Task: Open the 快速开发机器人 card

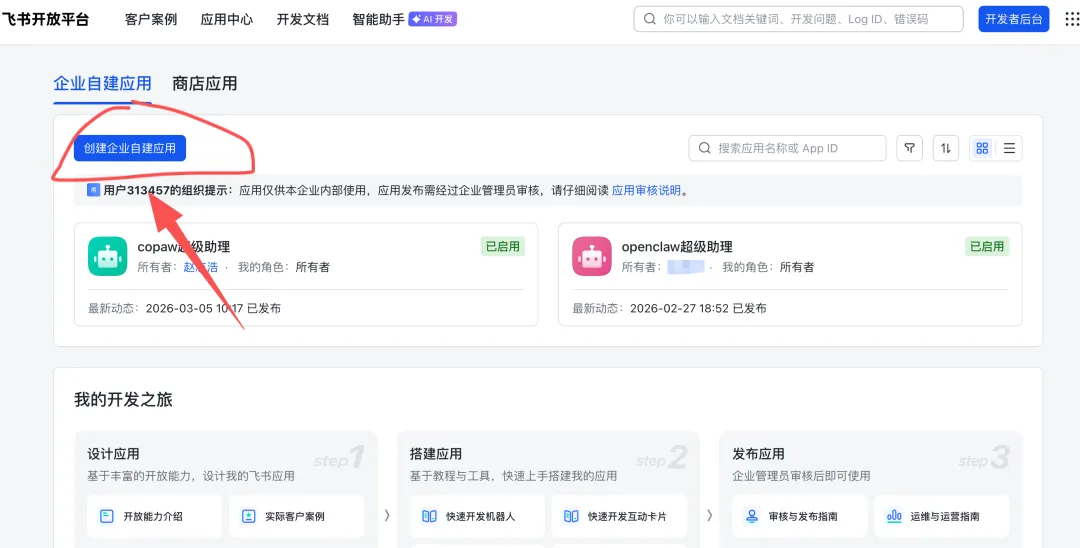Action: [x=477, y=516]
